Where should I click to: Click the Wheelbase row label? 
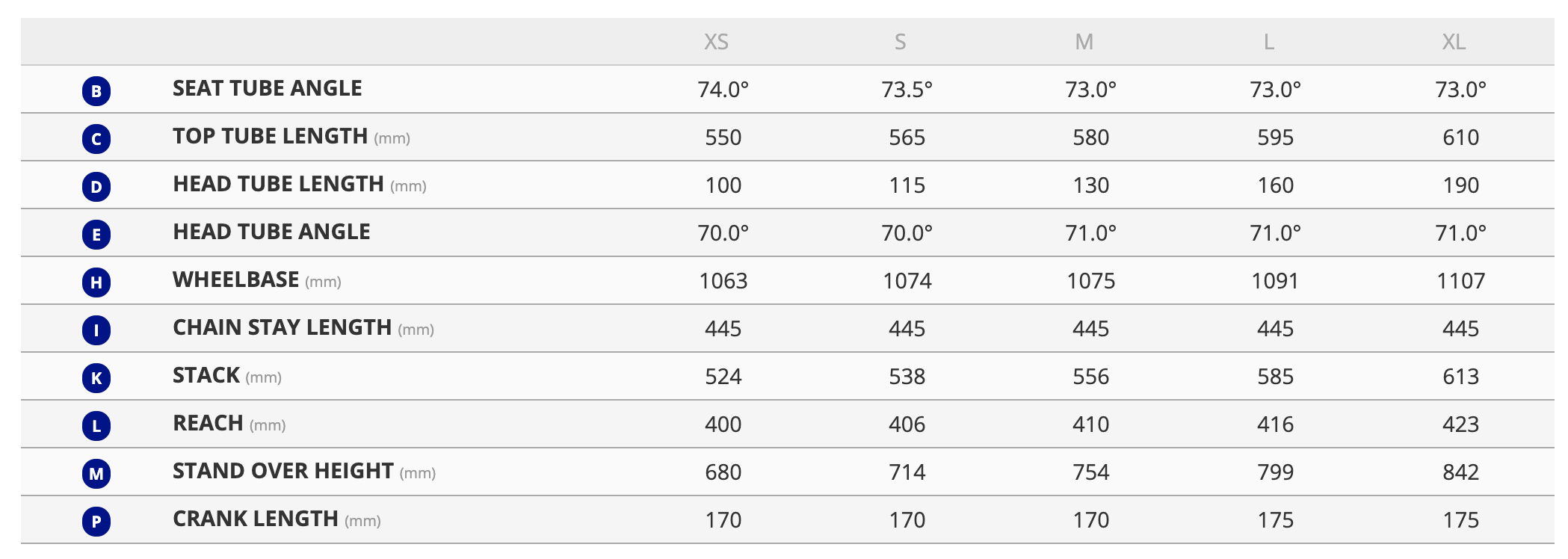pos(235,279)
